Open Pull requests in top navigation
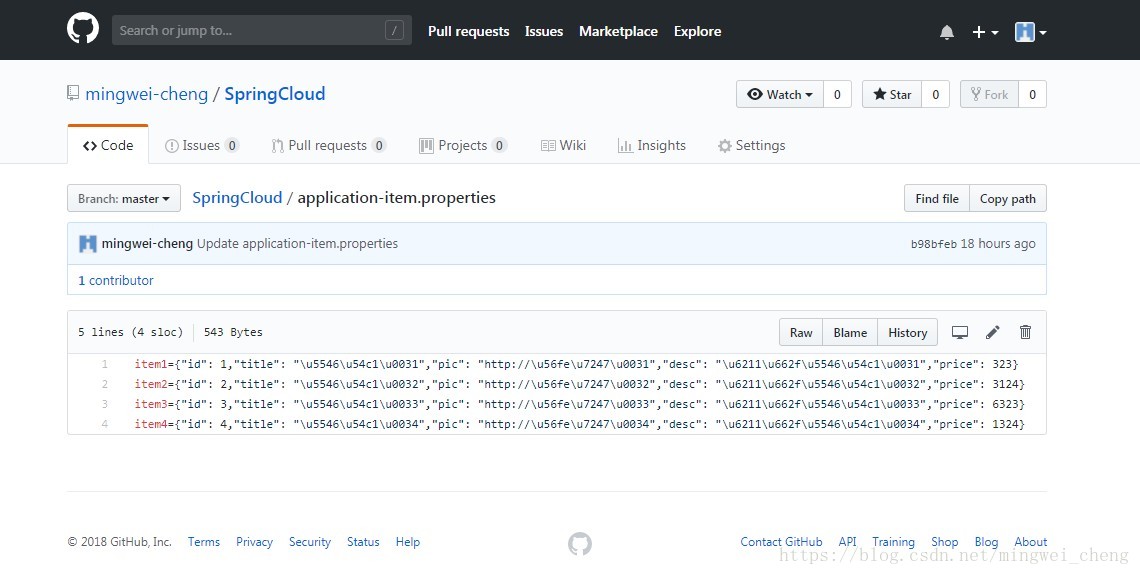The width and height of the screenshot is (1140, 575). pyautogui.click(x=468, y=31)
